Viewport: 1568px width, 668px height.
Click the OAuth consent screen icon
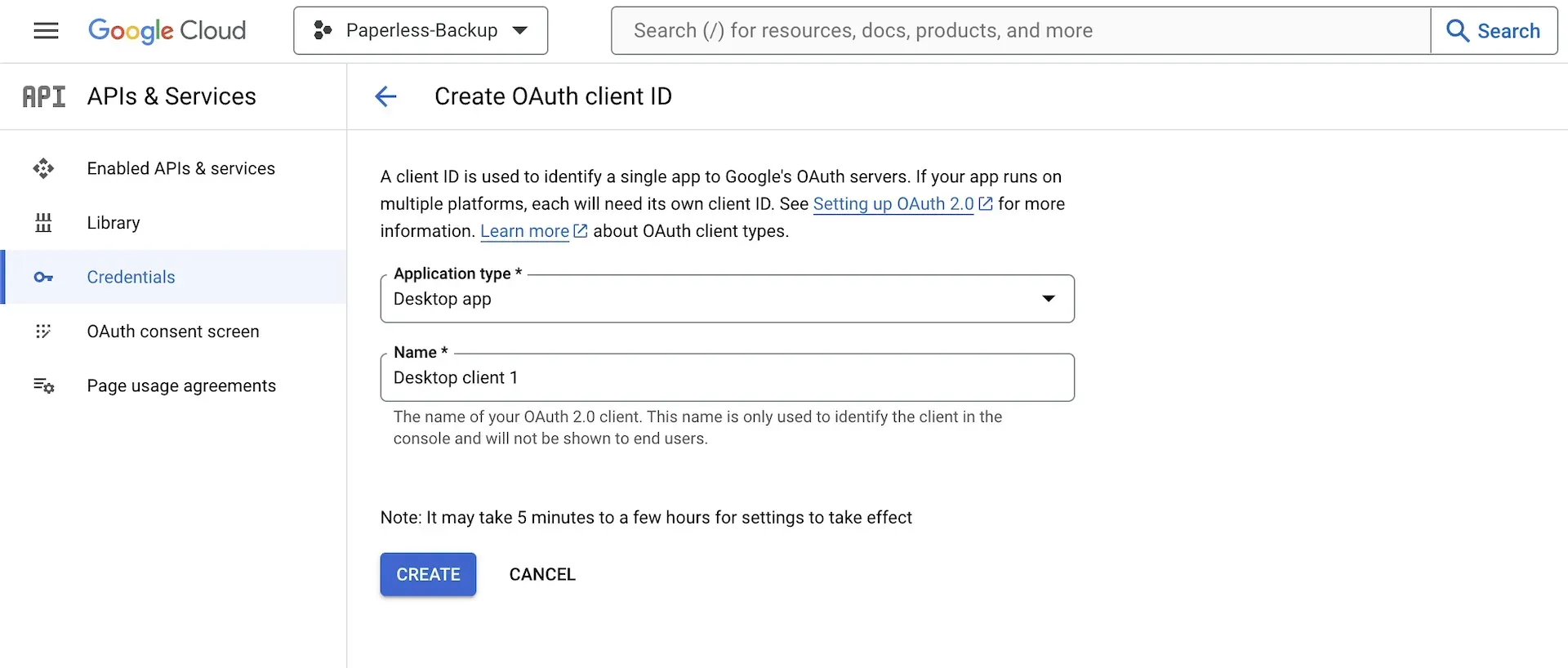[43, 332]
